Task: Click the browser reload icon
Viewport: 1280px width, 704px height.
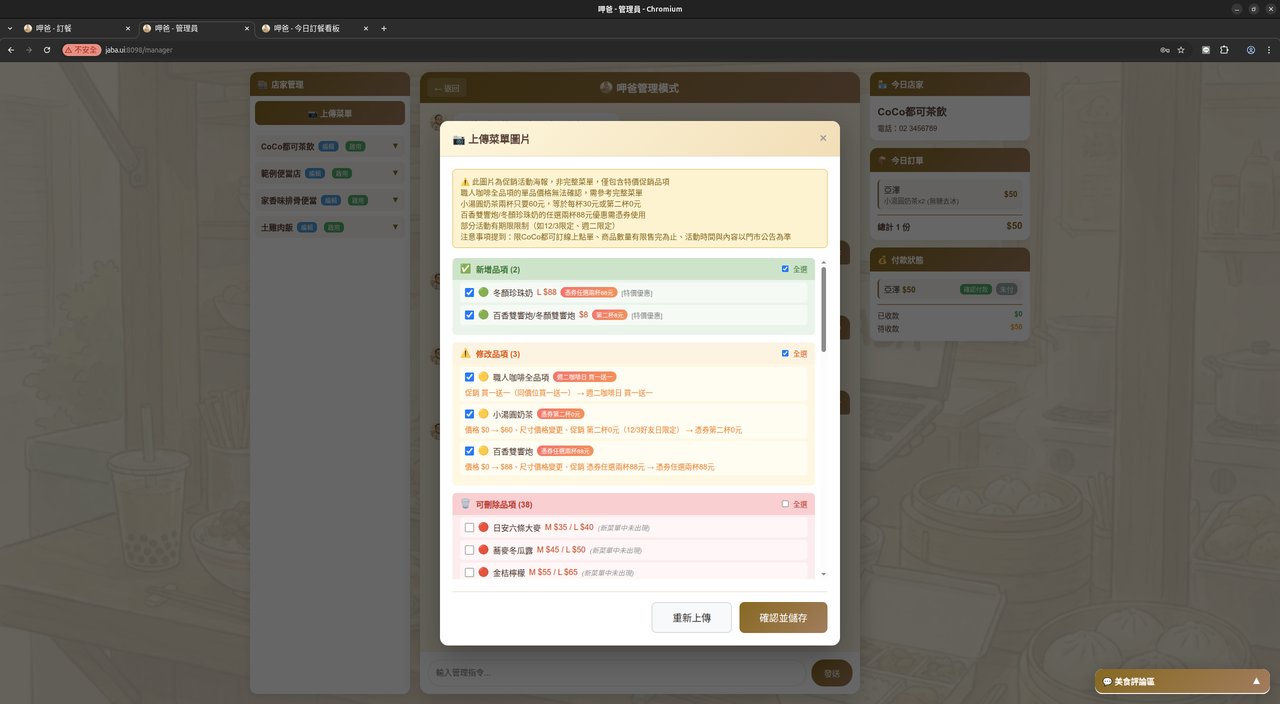Action: [x=47, y=49]
